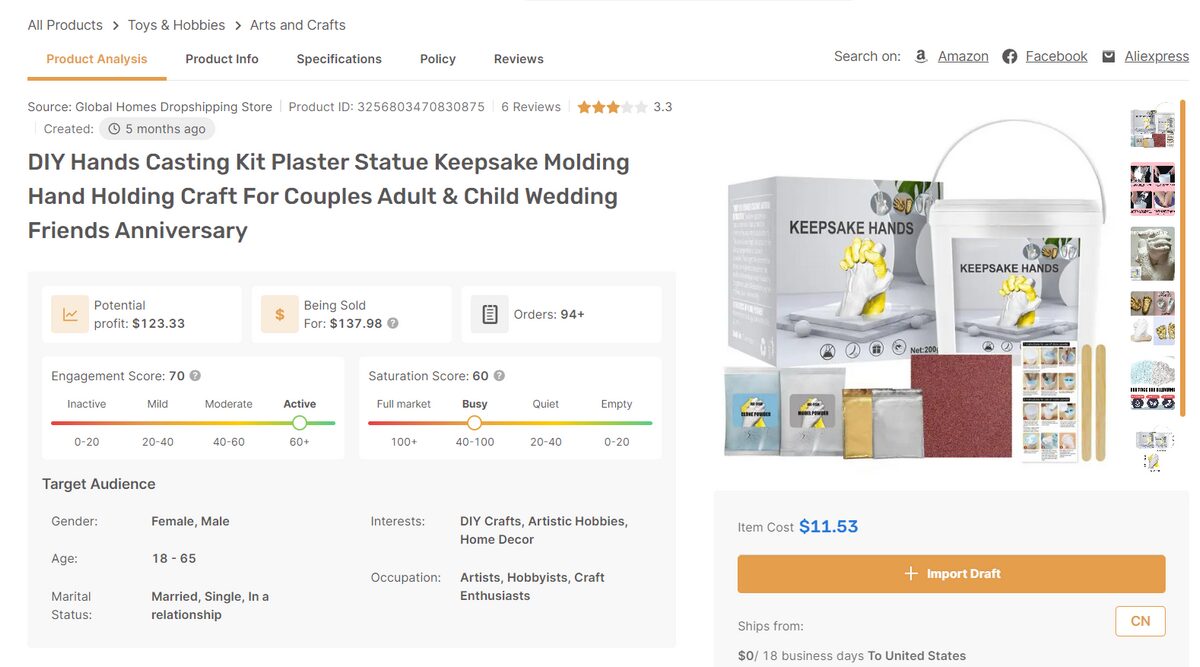The width and height of the screenshot is (1200, 667).
Task: Click the Saturation Score slider handle
Action: tap(474, 423)
